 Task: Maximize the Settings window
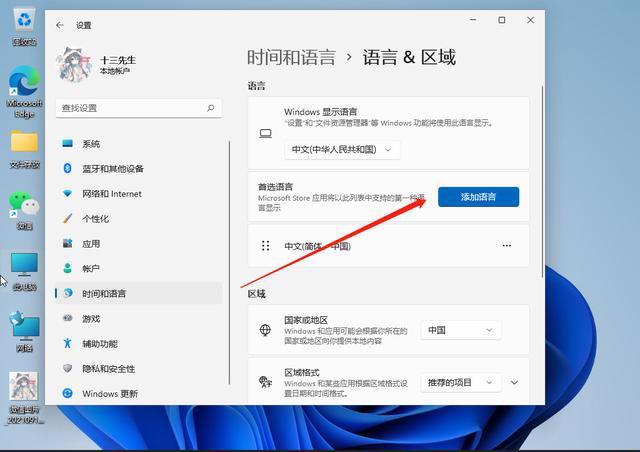click(x=502, y=20)
